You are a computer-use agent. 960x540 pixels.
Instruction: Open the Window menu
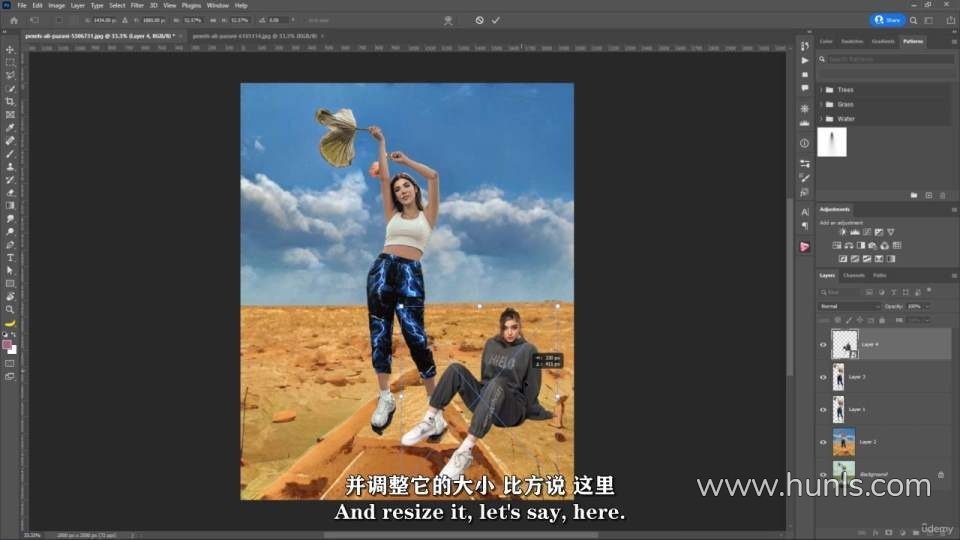tap(217, 6)
